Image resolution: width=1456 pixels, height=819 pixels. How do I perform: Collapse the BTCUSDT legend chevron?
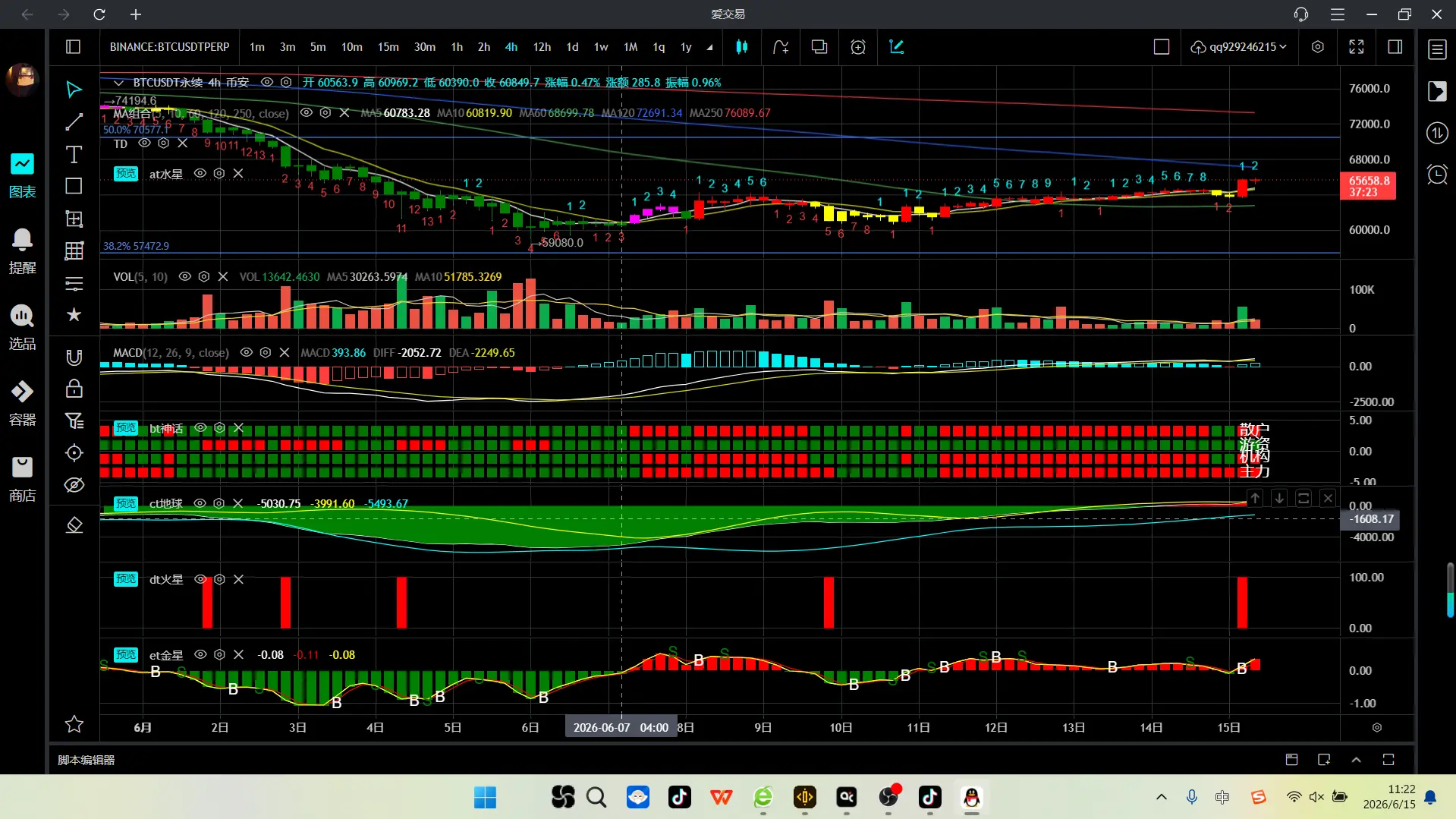(119, 82)
